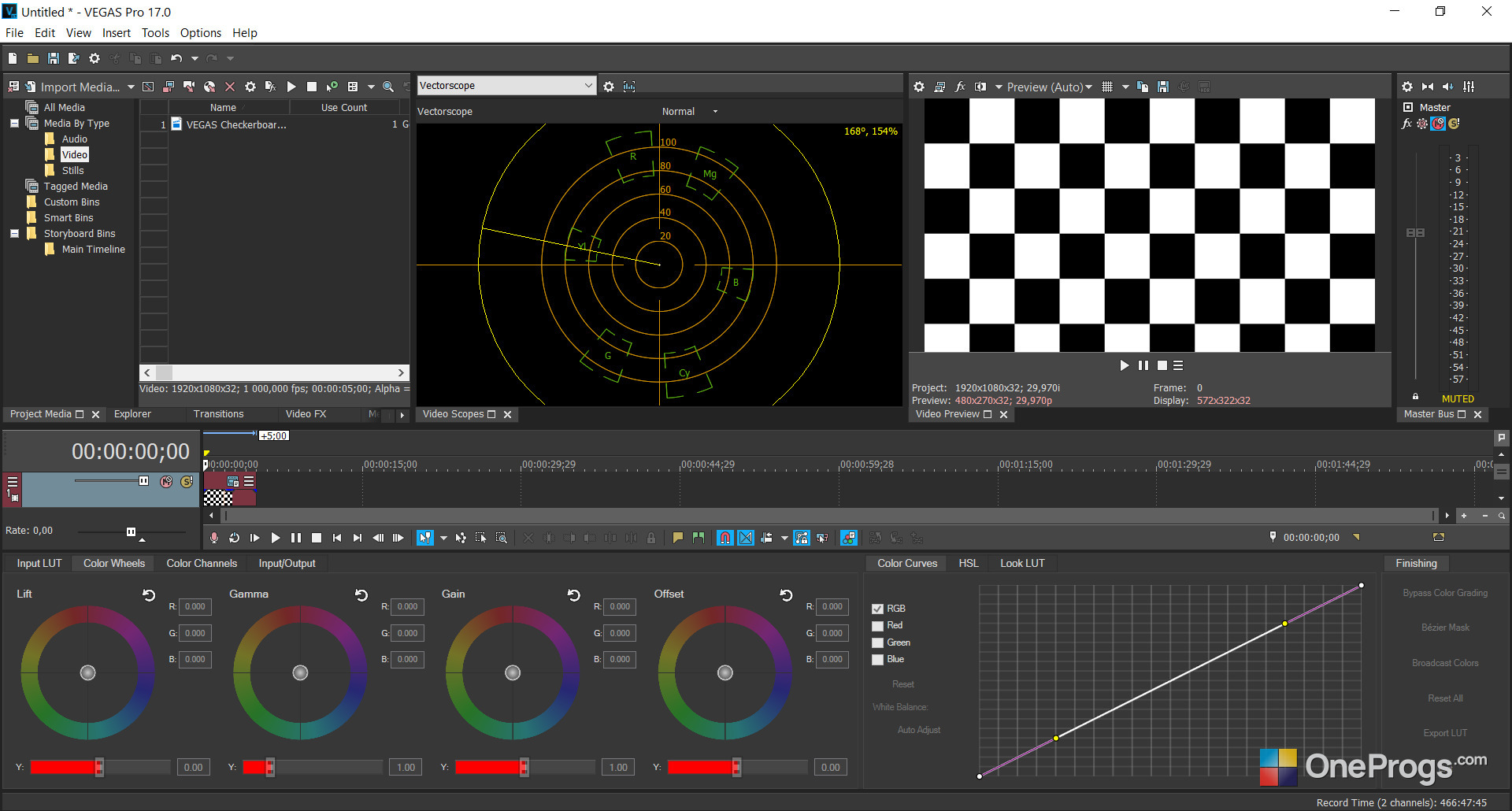Stop timeline playback in the transport bar
Image resolution: width=1512 pixels, height=811 pixels.
click(x=317, y=538)
